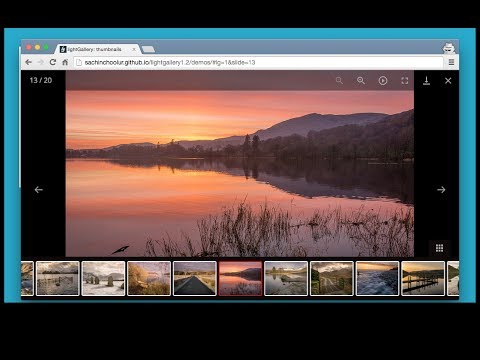Open the rushing water sunset thumbnail

(x=377, y=279)
